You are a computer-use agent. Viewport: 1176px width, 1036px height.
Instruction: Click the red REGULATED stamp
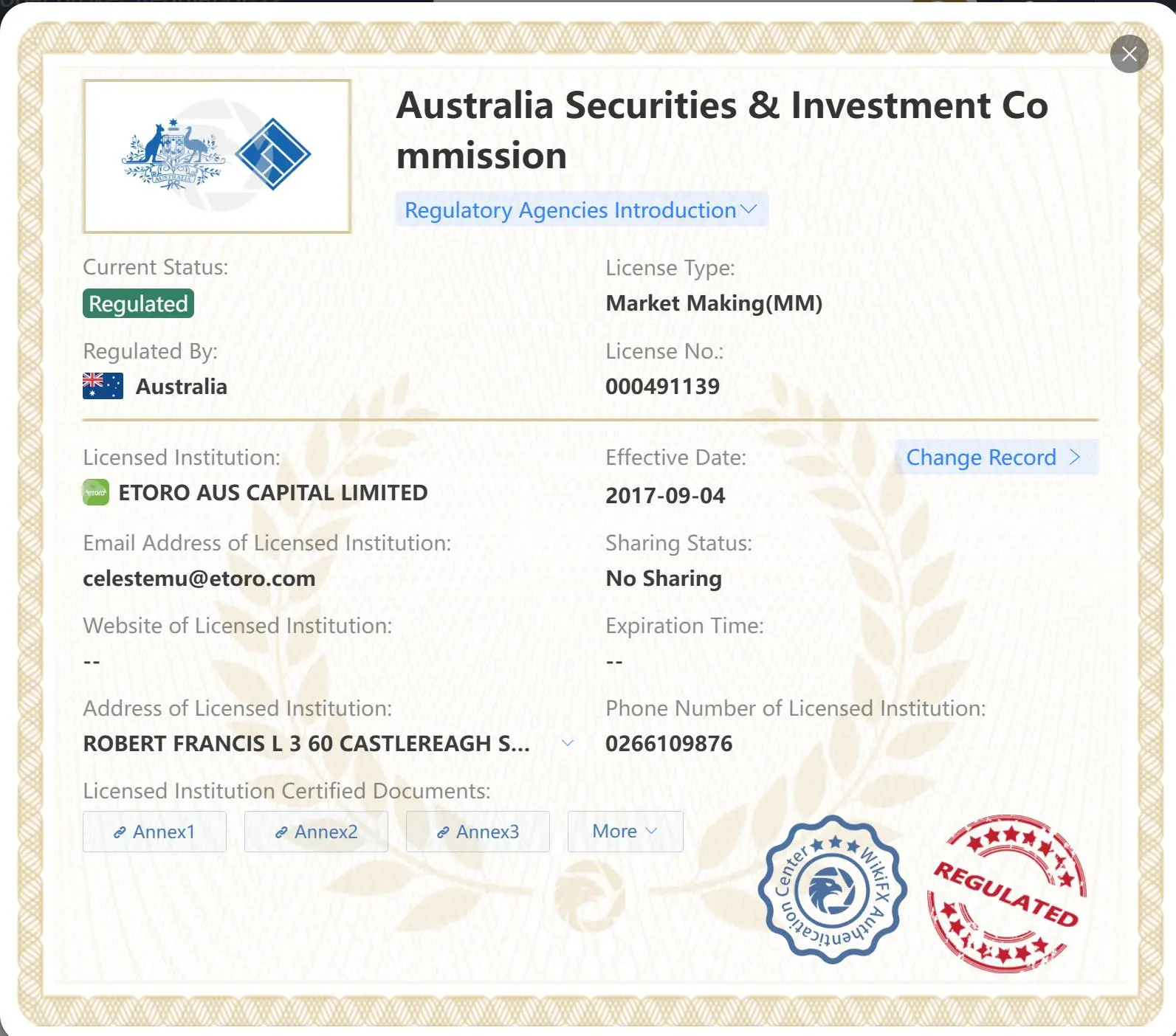(x=1007, y=893)
